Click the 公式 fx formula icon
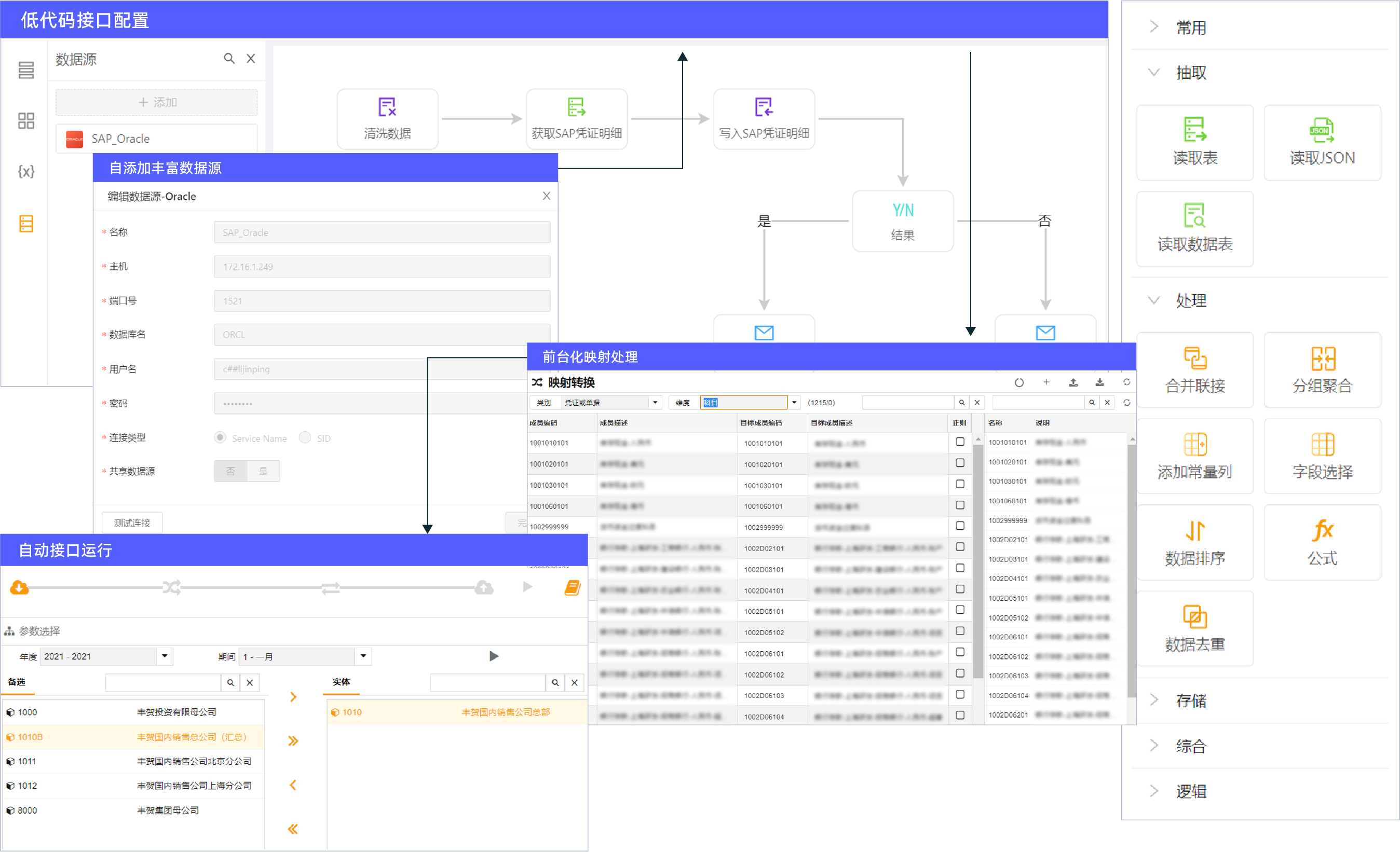 [1322, 531]
